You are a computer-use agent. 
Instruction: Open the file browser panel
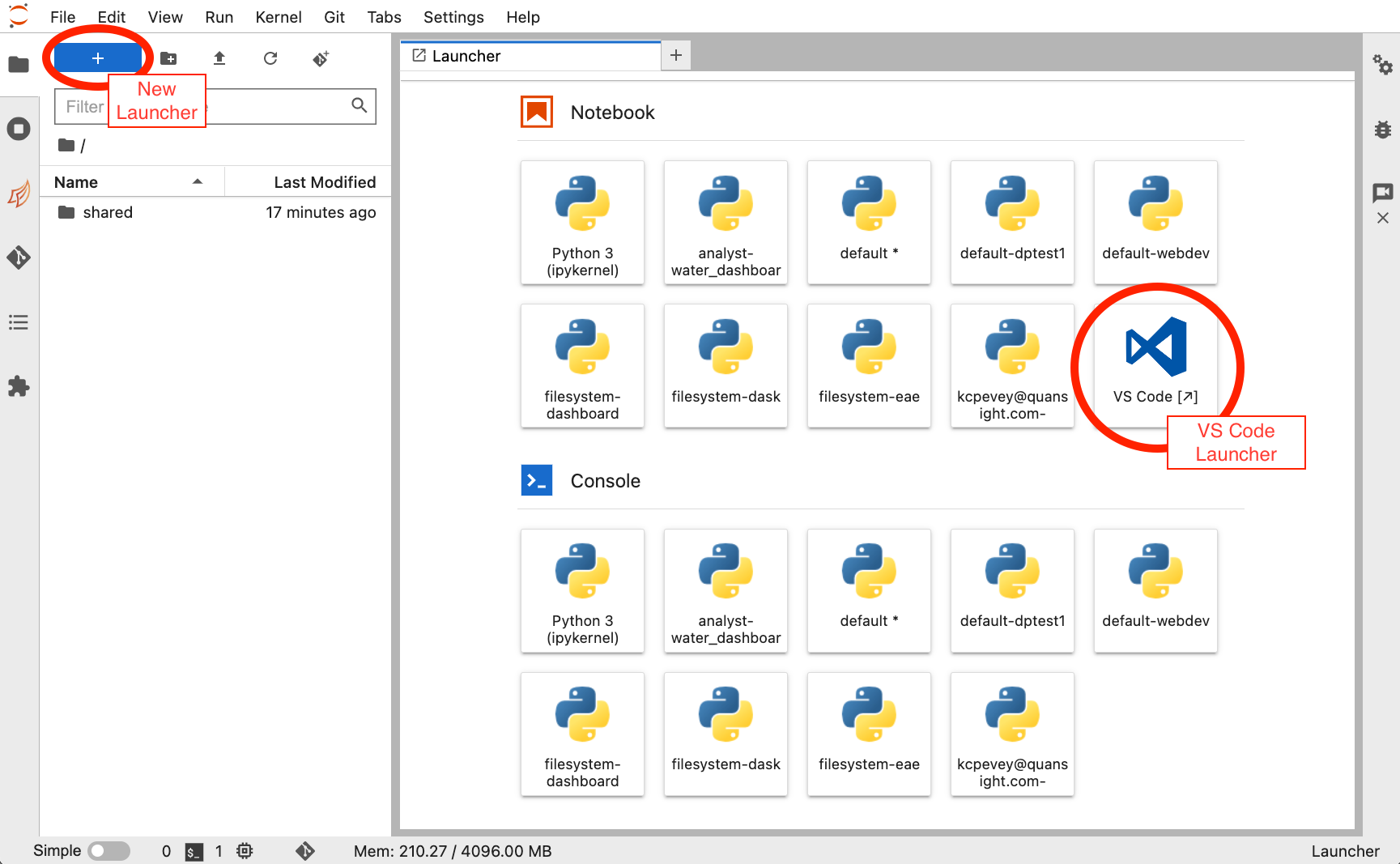click(x=19, y=64)
